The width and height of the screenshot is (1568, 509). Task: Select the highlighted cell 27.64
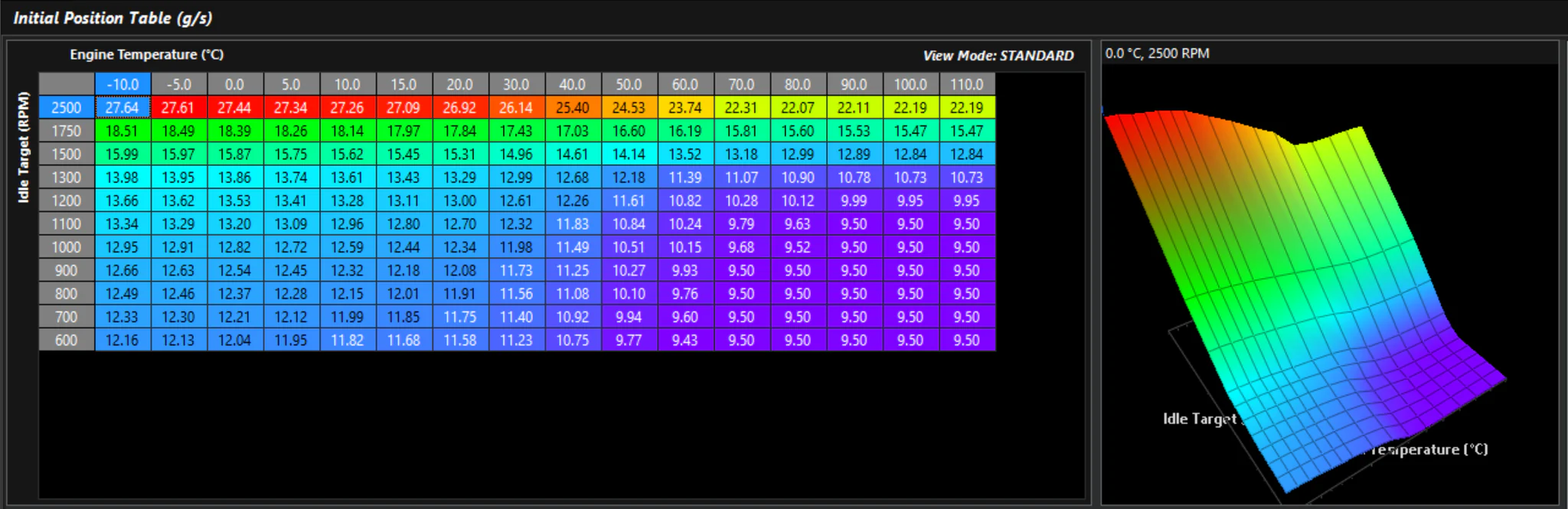122,108
